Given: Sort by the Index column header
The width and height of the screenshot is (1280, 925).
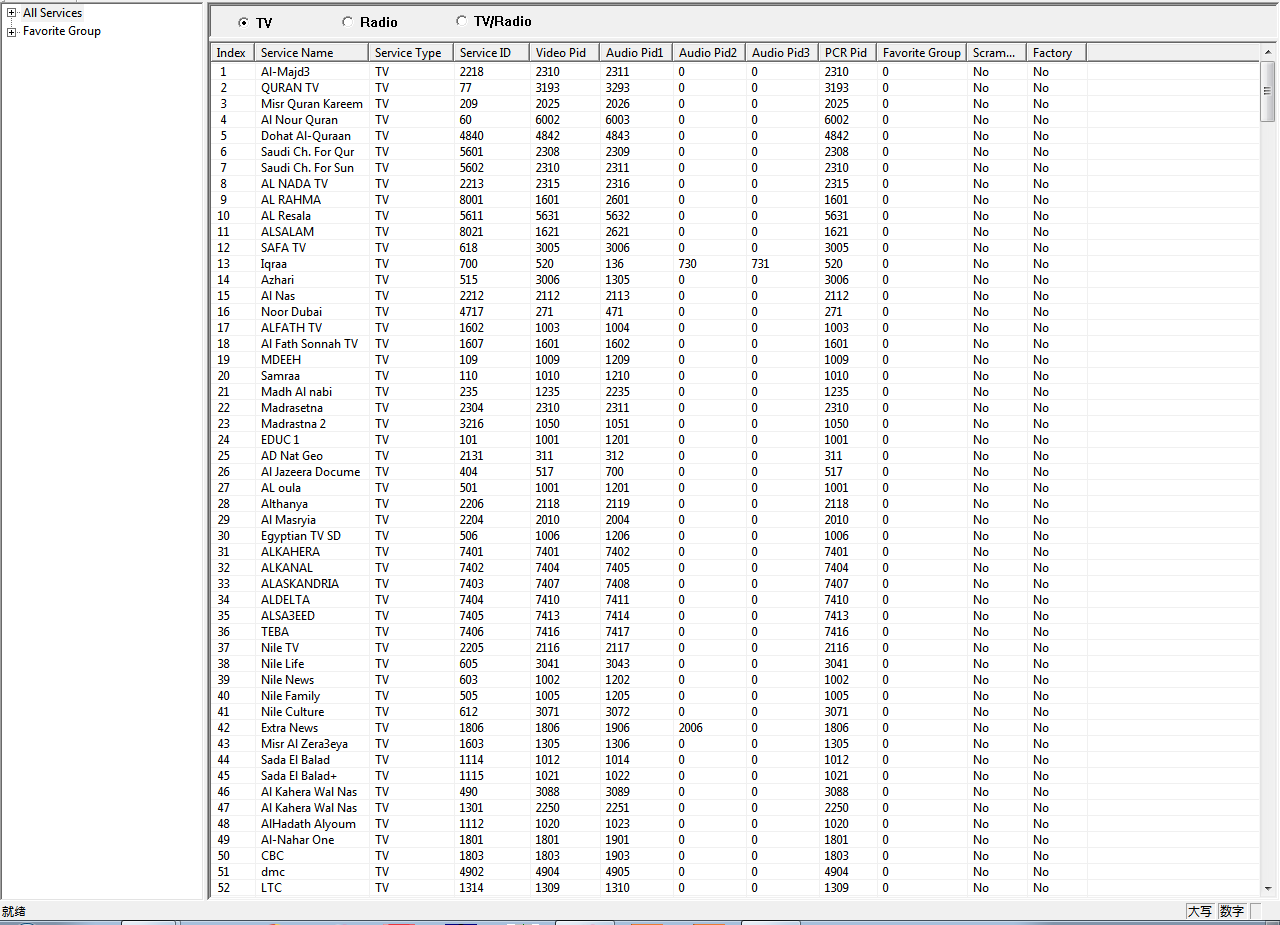Looking at the screenshot, I should coord(232,52).
